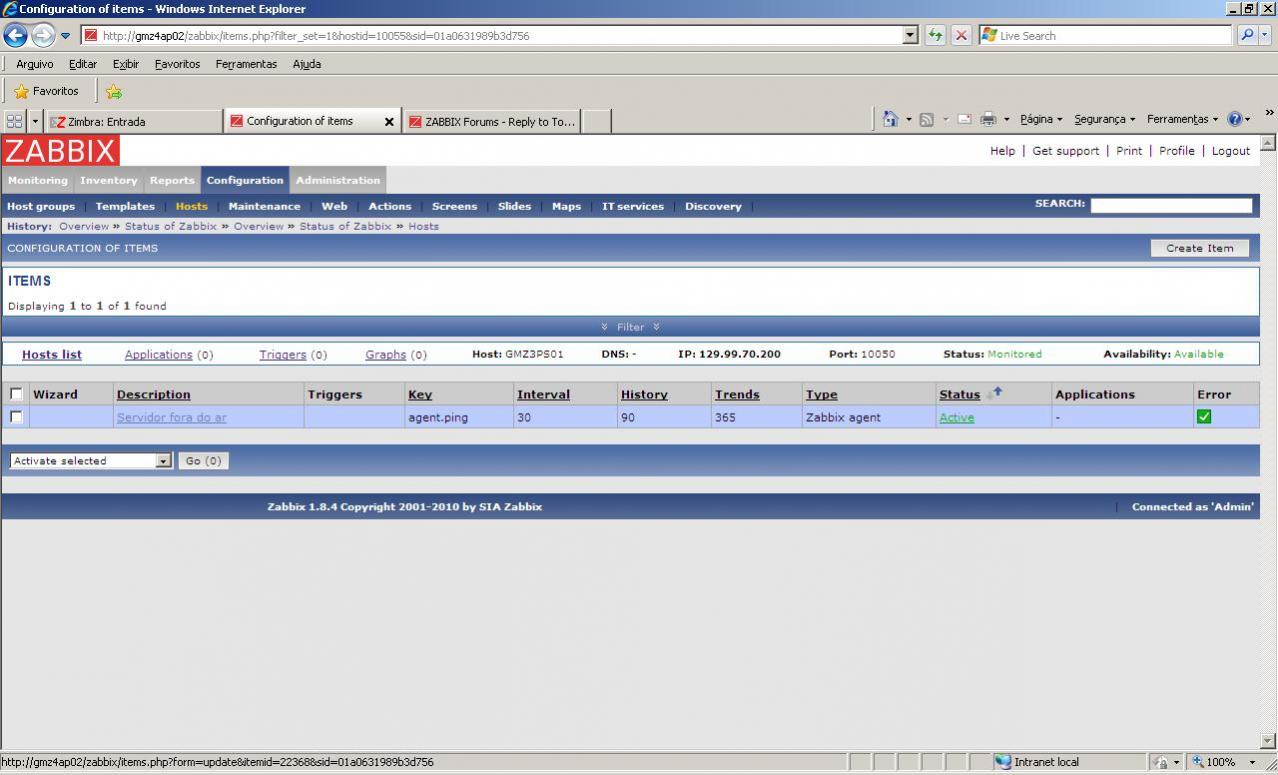Go back with the browser Back arrow
The height and width of the screenshot is (775, 1278).
(x=16, y=35)
